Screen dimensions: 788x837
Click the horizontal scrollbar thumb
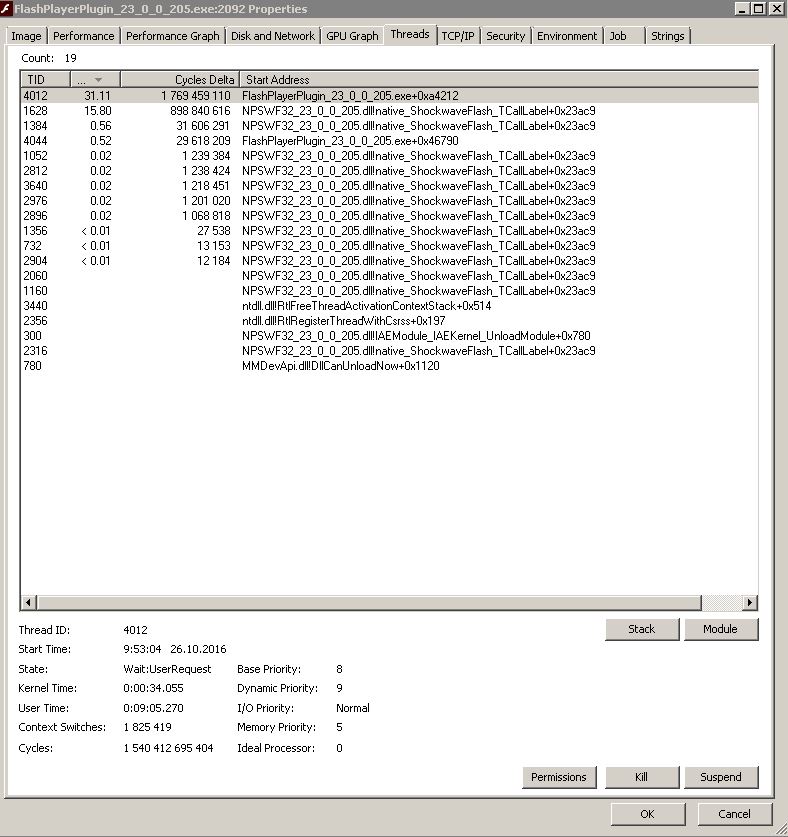pyautogui.click(x=369, y=603)
